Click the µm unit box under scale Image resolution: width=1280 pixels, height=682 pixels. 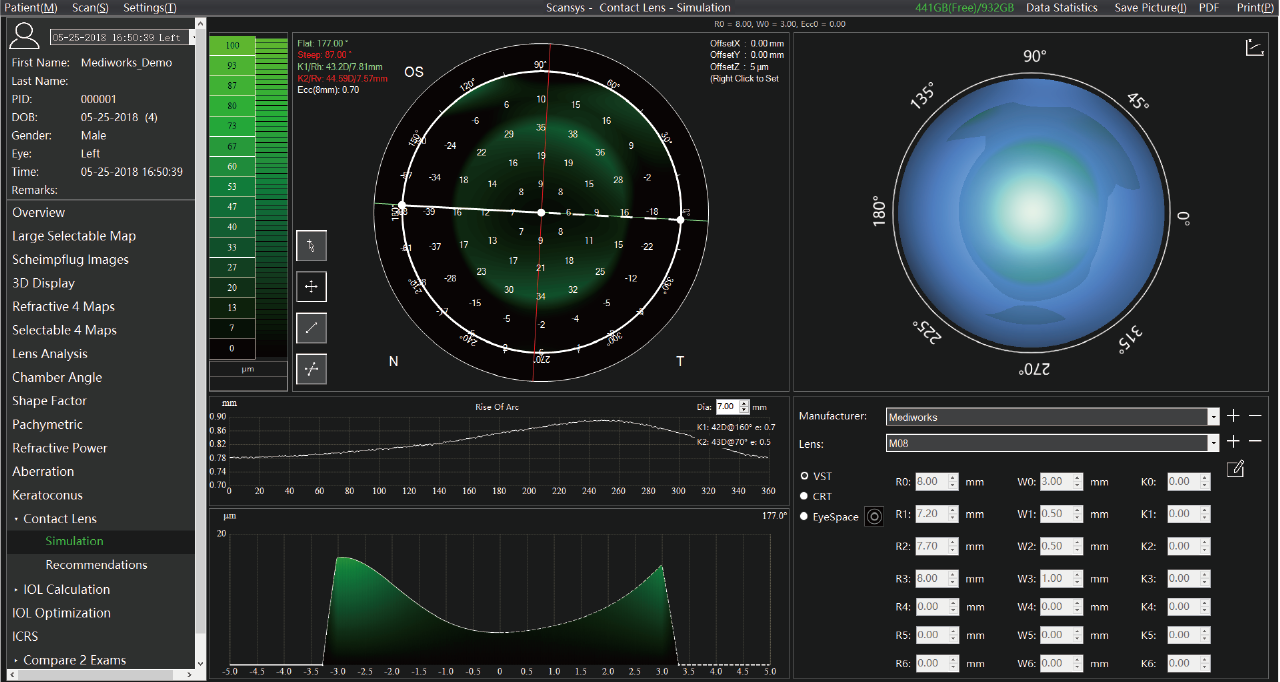click(x=248, y=370)
